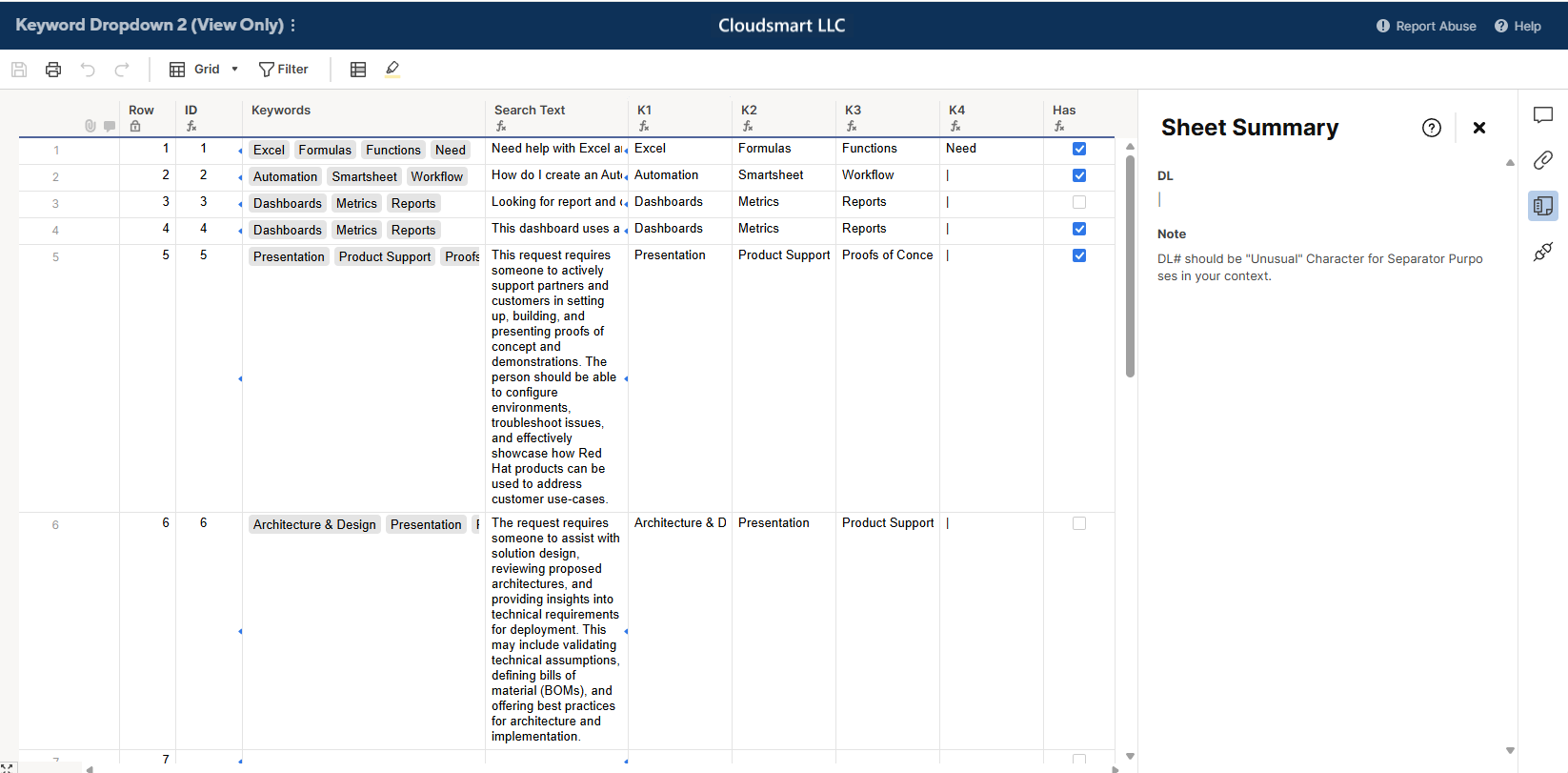Screen dimensions: 1568x773
Task: Click the Redo arrow icon
Action: click(x=122, y=70)
